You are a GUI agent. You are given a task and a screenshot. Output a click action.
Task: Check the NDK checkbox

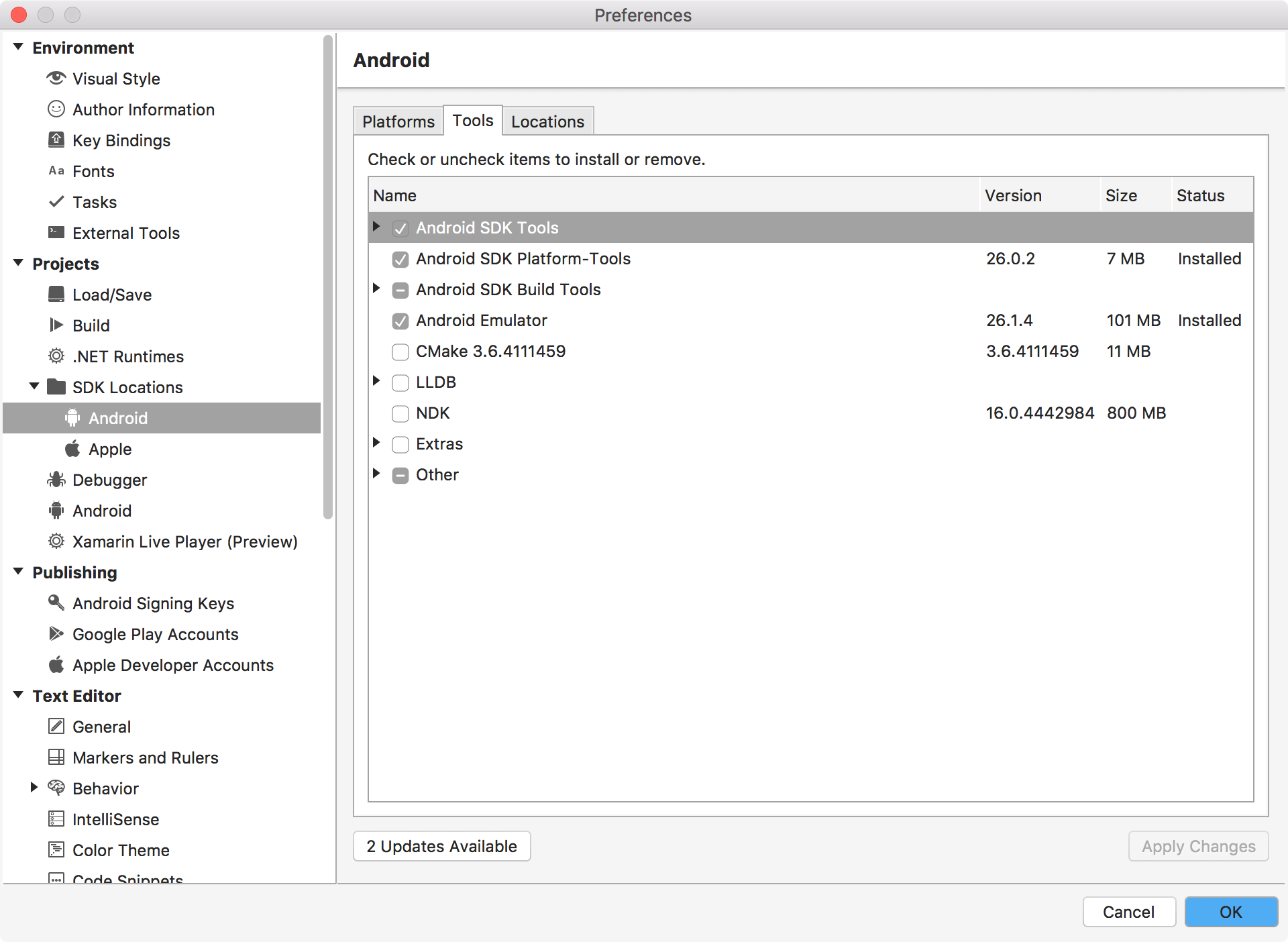click(x=400, y=414)
